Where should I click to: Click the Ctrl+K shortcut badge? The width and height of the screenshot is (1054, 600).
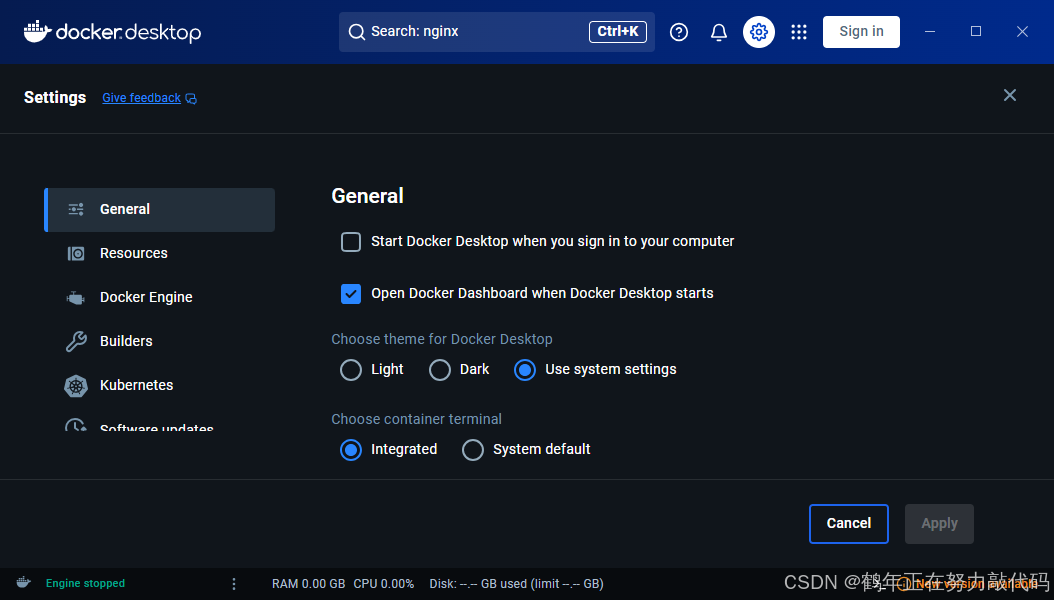[x=618, y=32]
